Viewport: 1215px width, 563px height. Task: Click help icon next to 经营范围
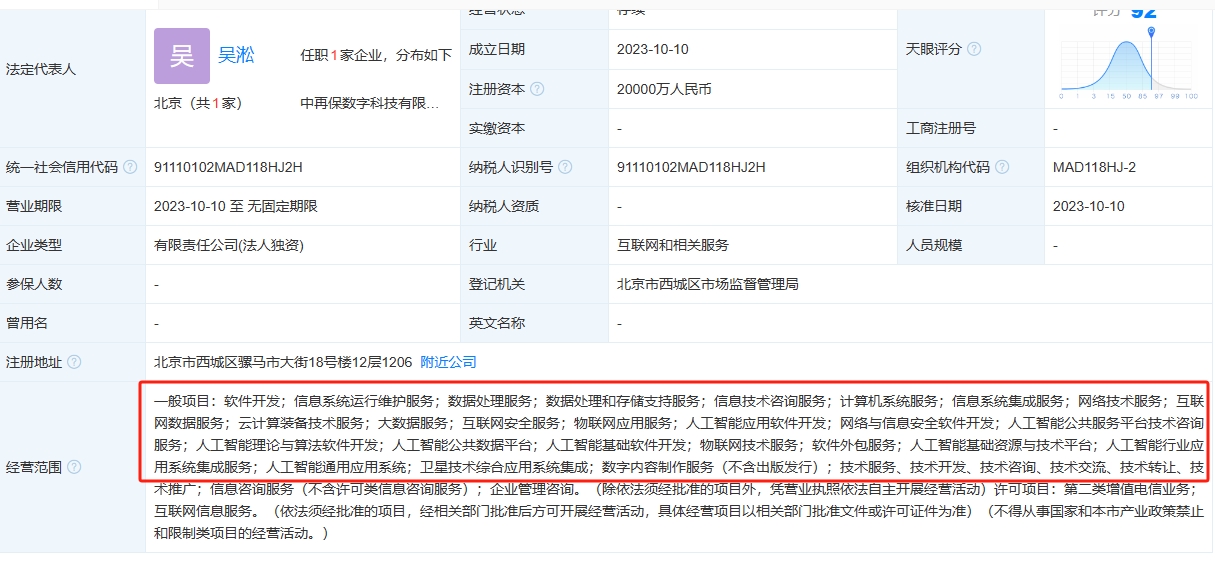coord(74,467)
